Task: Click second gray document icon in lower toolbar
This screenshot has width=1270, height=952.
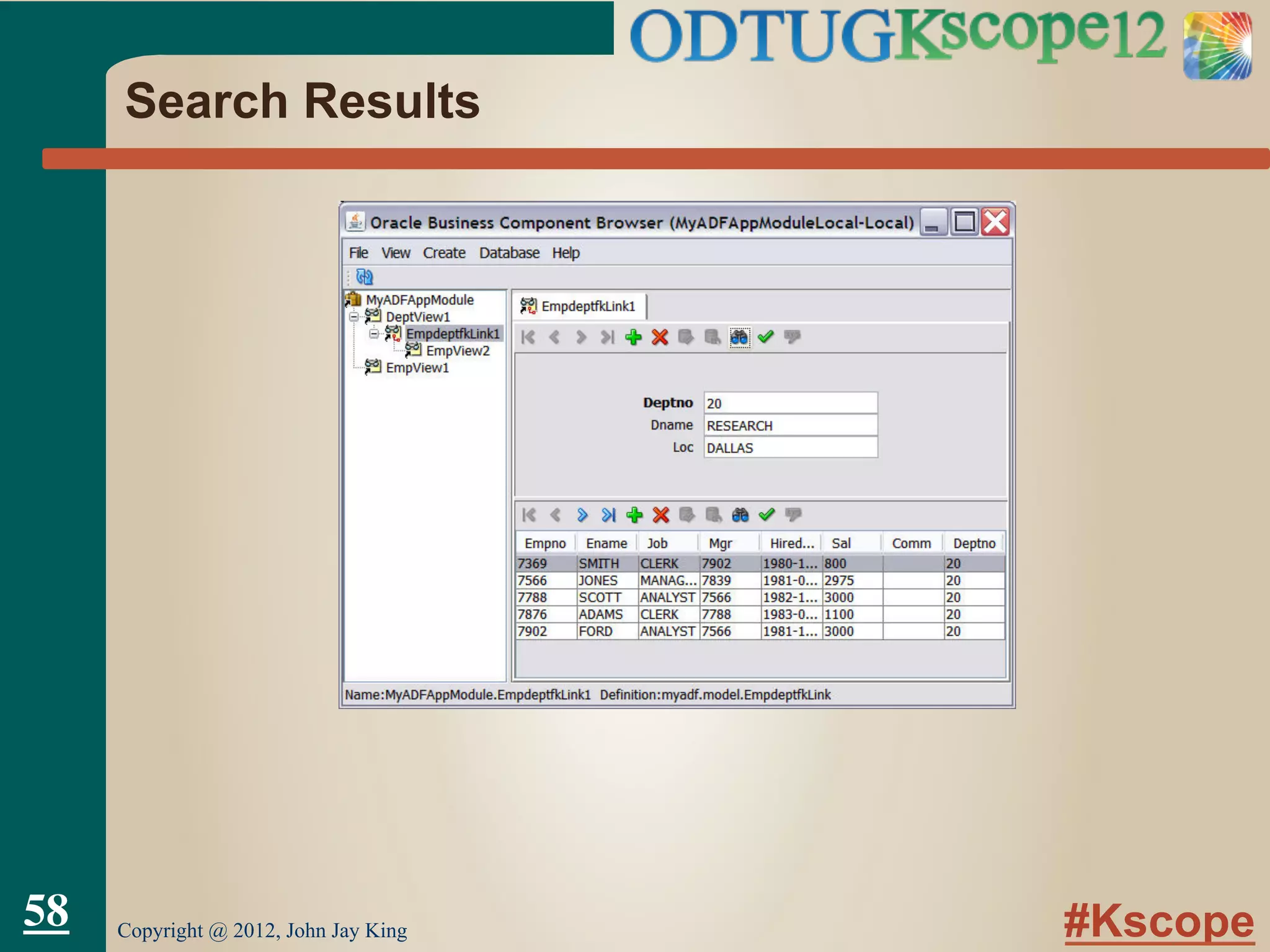Action: pyautogui.click(x=714, y=515)
